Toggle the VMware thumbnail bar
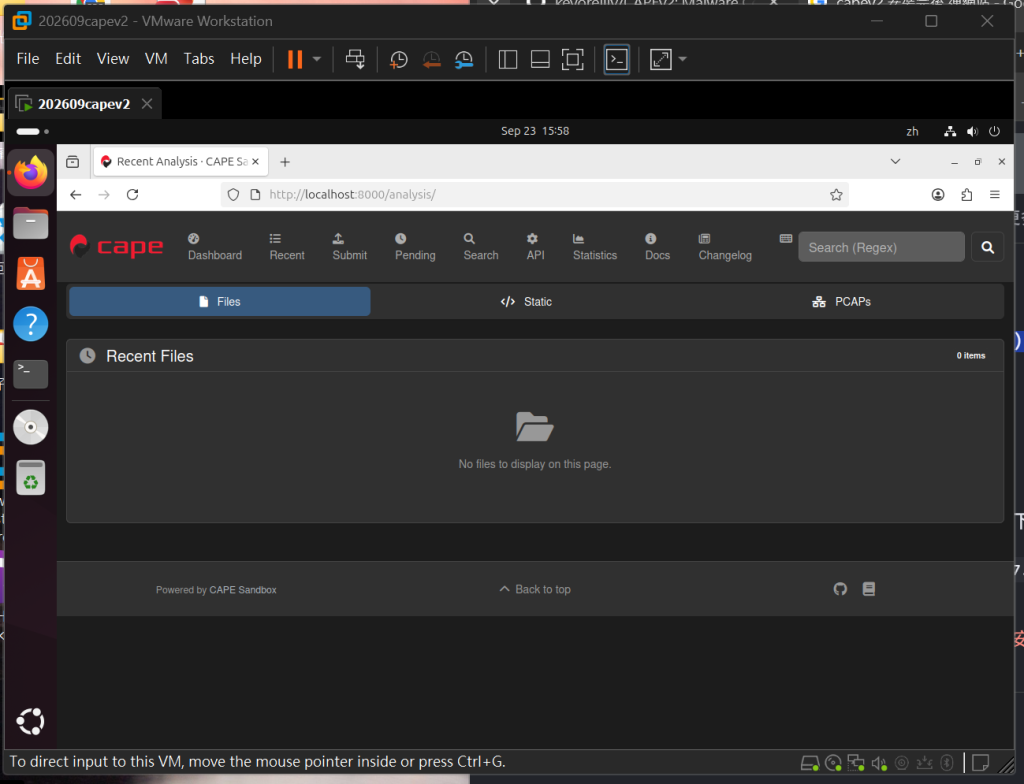The width and height of the screenshot is (1024, 784). tap(540, 59)
